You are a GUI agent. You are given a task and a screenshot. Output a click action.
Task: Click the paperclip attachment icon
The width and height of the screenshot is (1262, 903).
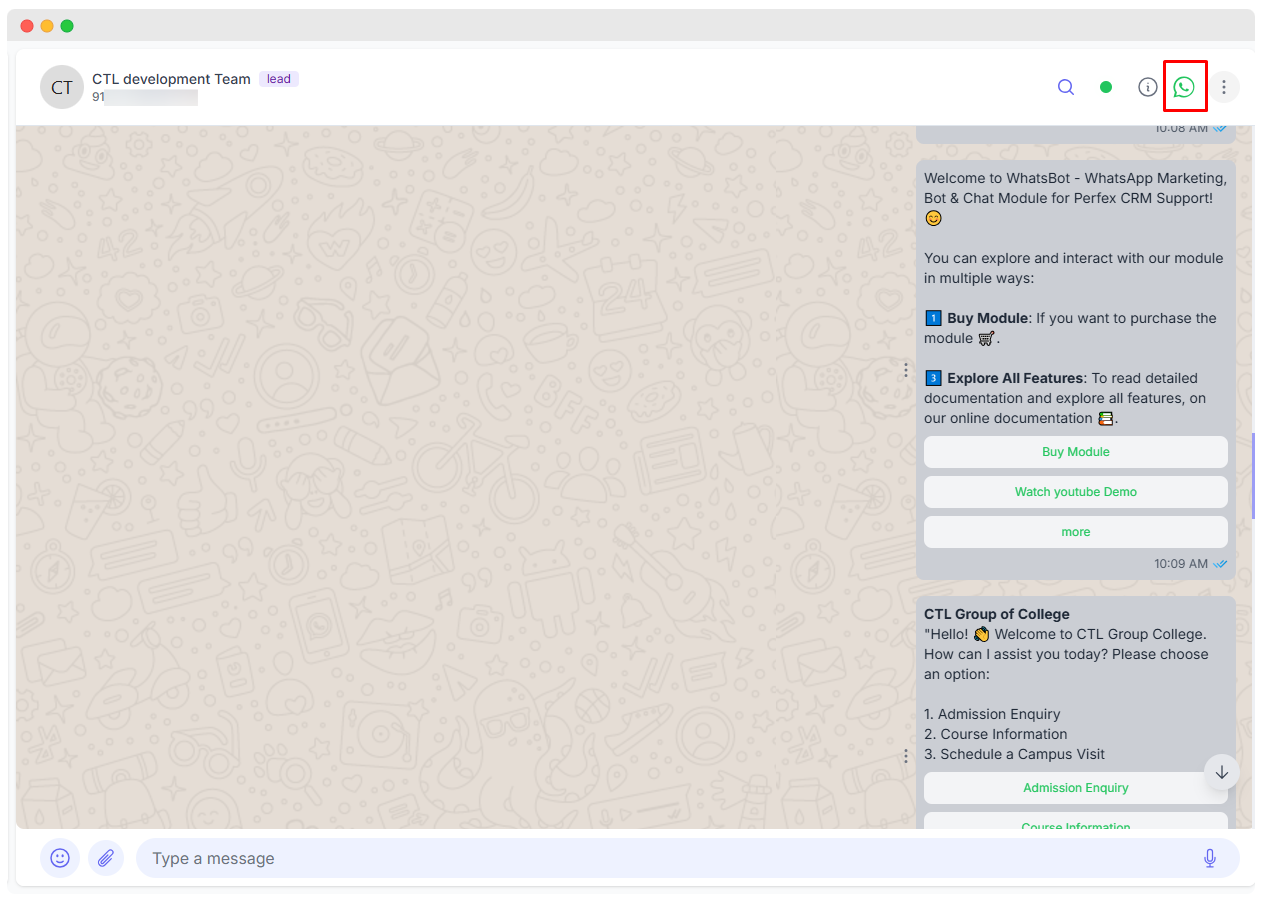(x=106, y=858)
